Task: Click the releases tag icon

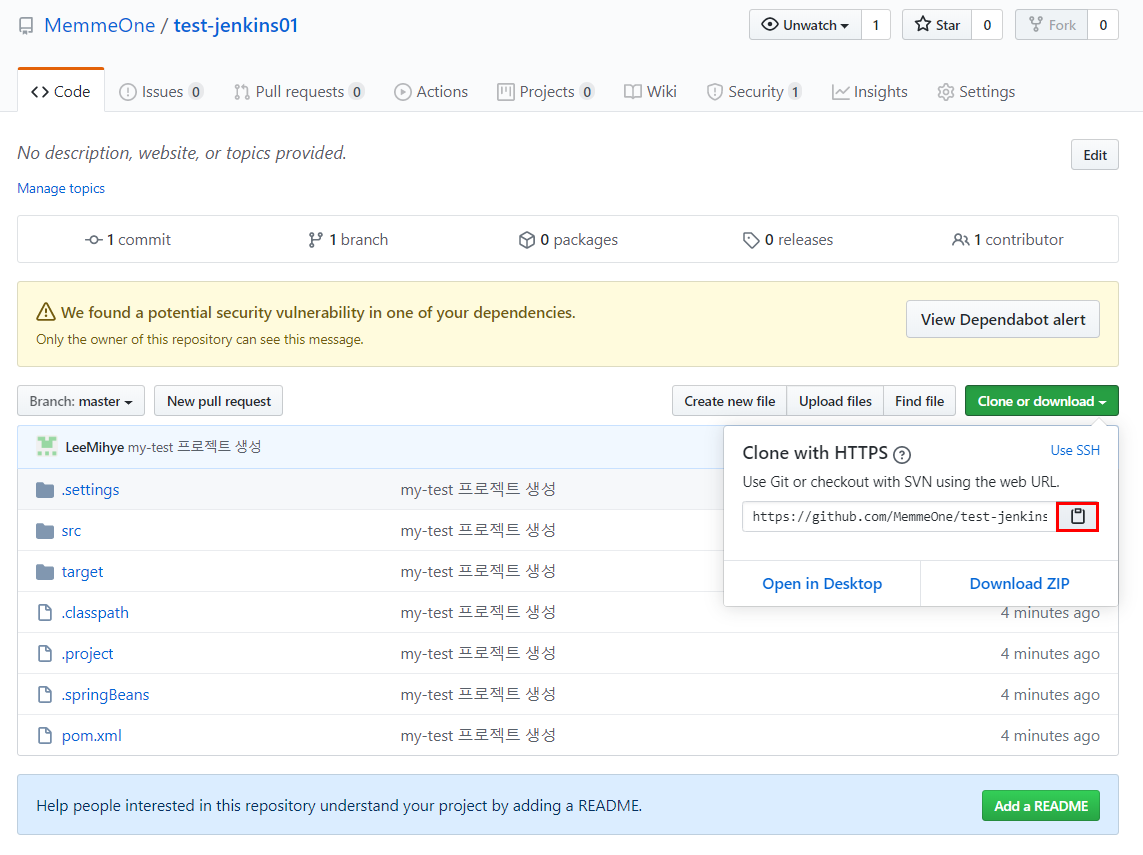Action: (x=751, y=240)
